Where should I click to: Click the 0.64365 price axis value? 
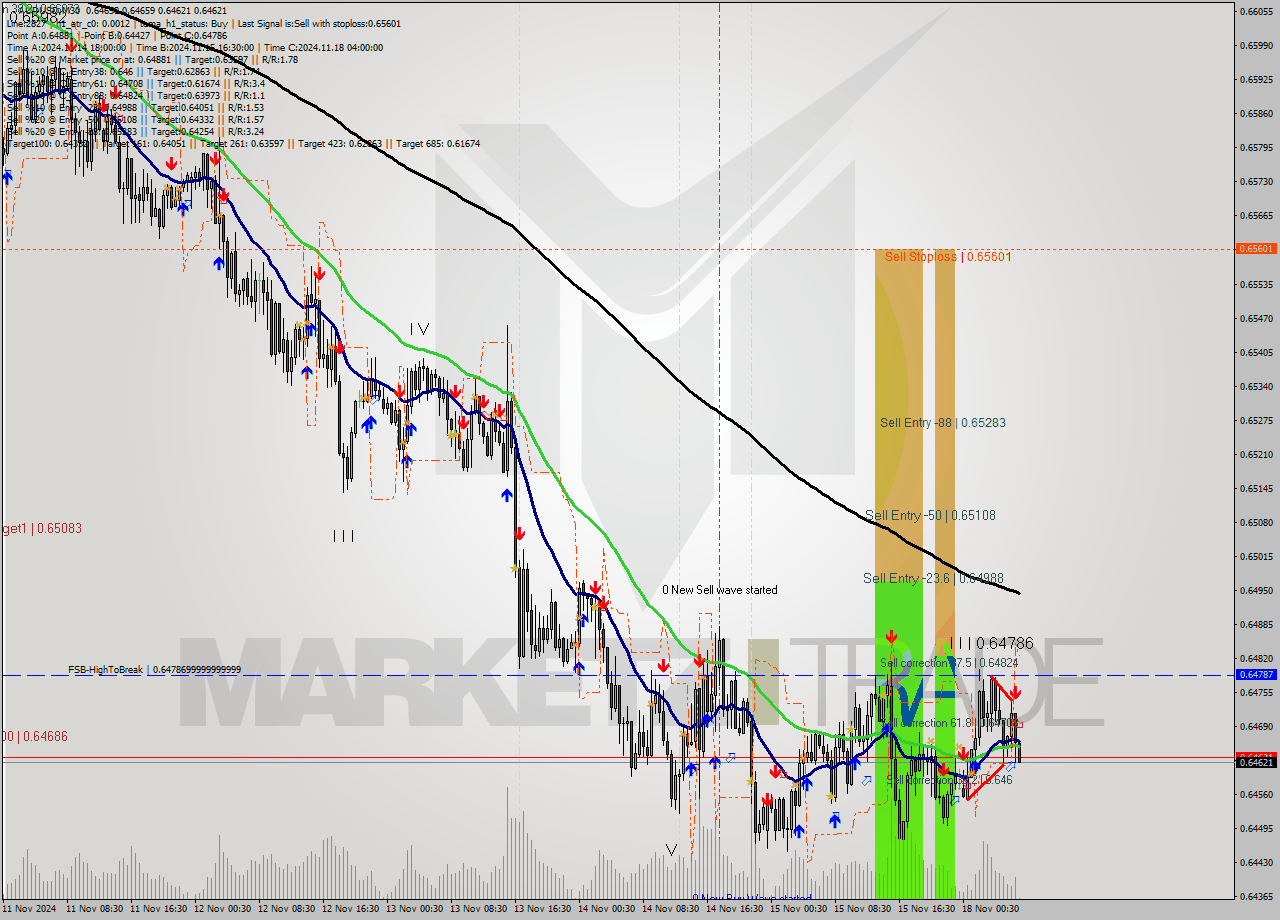pos(1256,896)
